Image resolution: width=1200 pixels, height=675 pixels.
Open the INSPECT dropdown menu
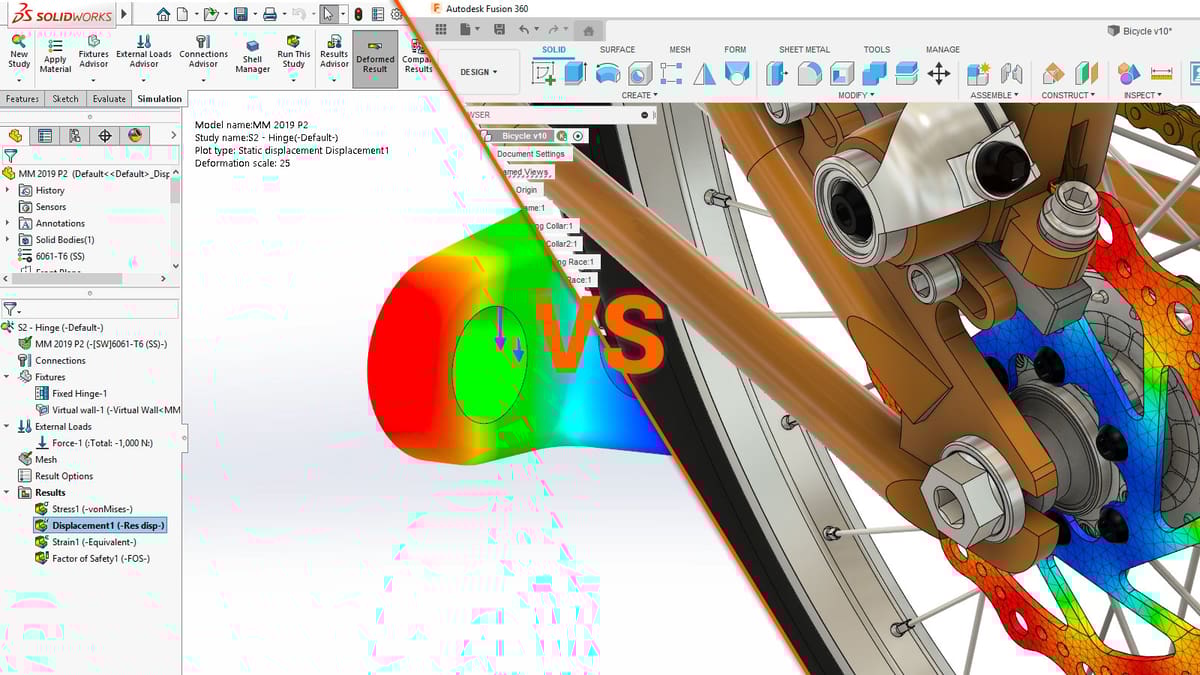pos(1142,95)
